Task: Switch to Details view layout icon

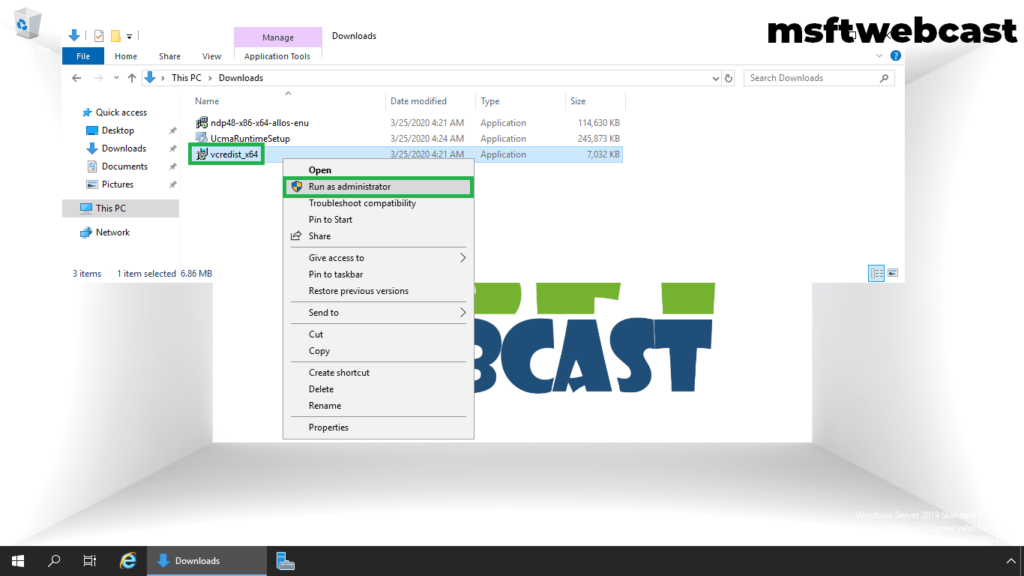Action: coord(876,273)
